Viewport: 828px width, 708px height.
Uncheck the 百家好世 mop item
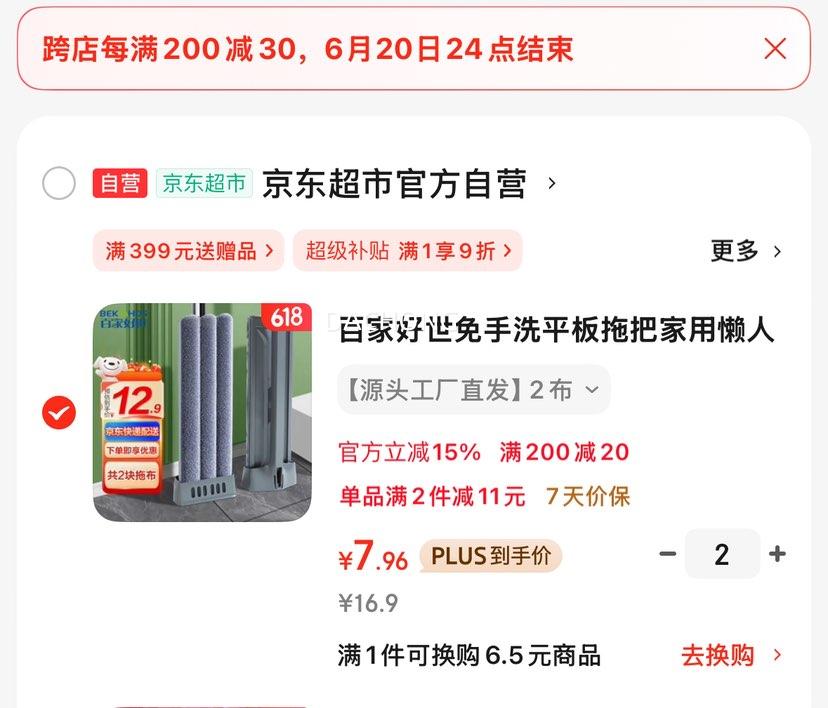coord(59,412)
